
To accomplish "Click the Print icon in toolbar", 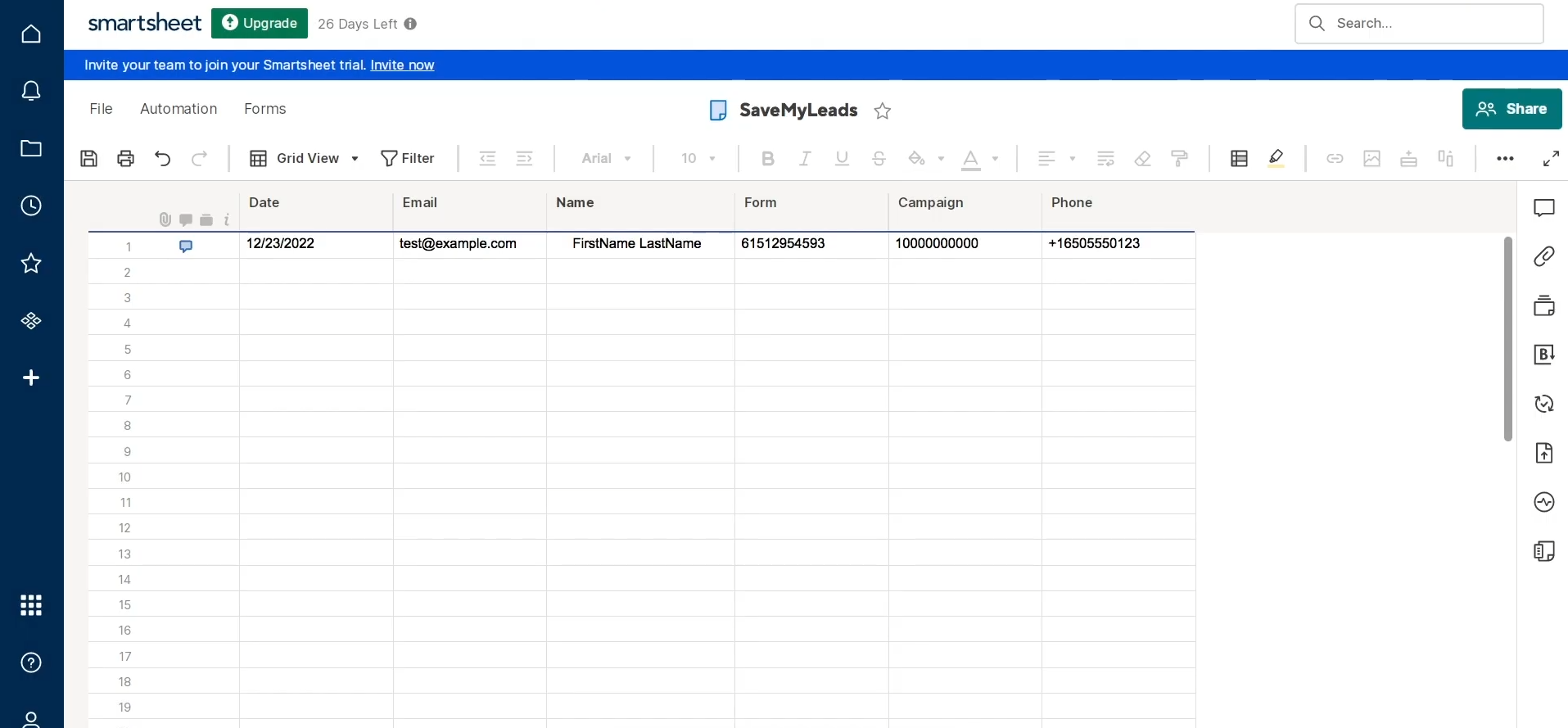I will 125,158.
